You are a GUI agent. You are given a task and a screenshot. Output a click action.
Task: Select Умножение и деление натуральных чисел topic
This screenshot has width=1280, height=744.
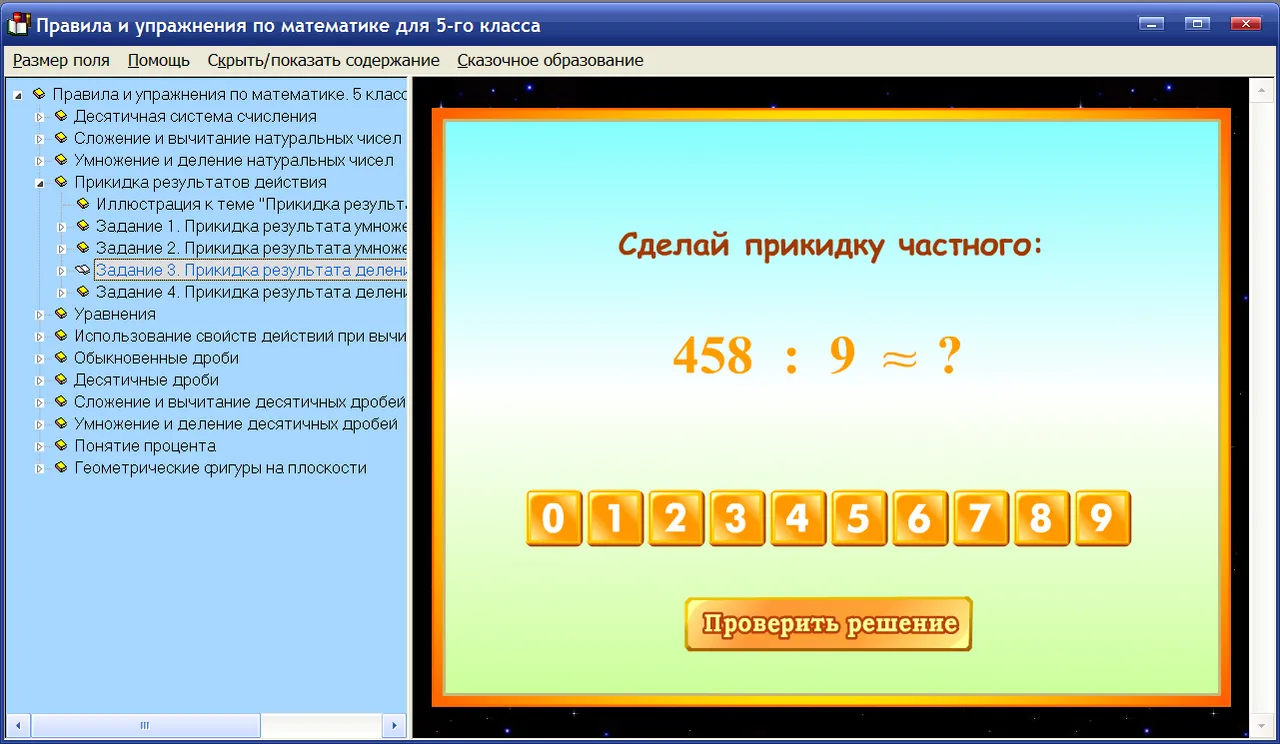(x=234, y=160)
